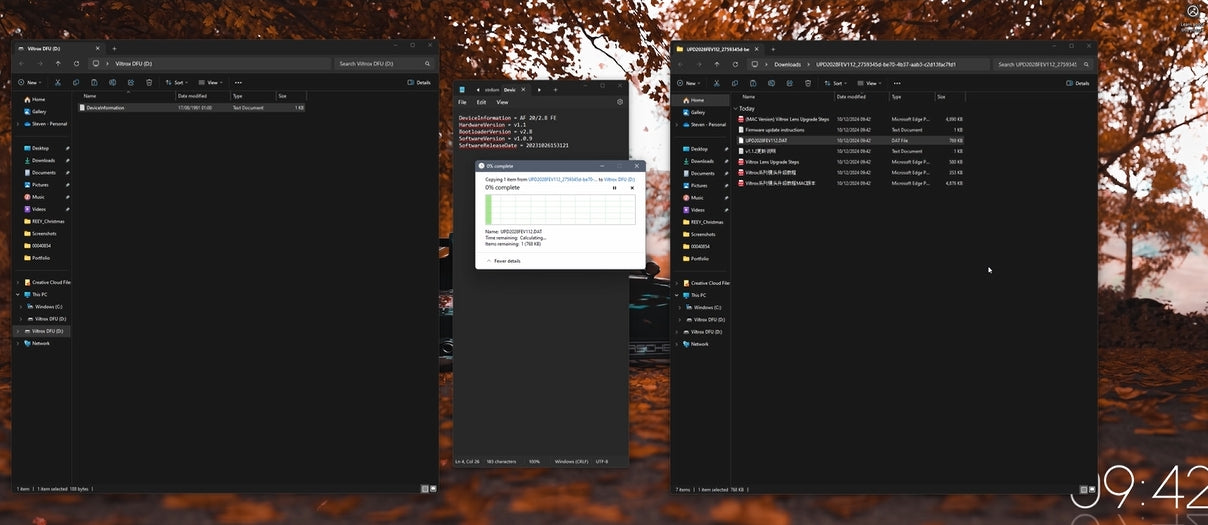Click the green copy progress graph
This screenshot has height=525, width=1208.
pos(560,209)
